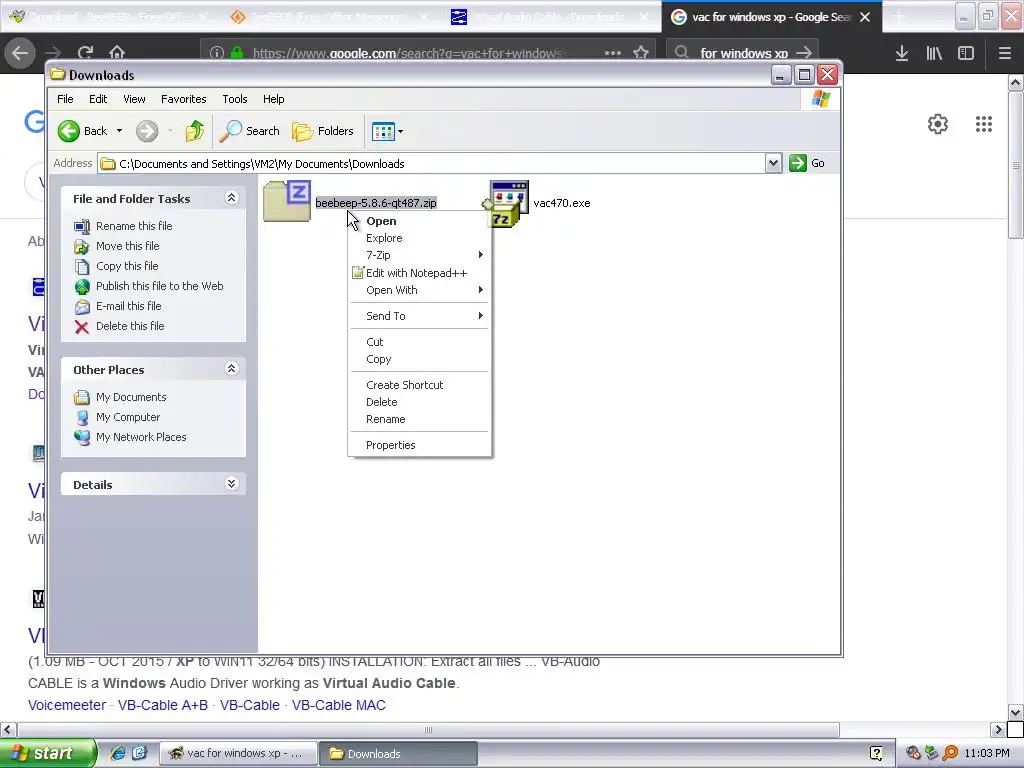1024x768 pixels.
Task: Collapse the File and Folder Tasks panel
Action: [x=231, y=198]
